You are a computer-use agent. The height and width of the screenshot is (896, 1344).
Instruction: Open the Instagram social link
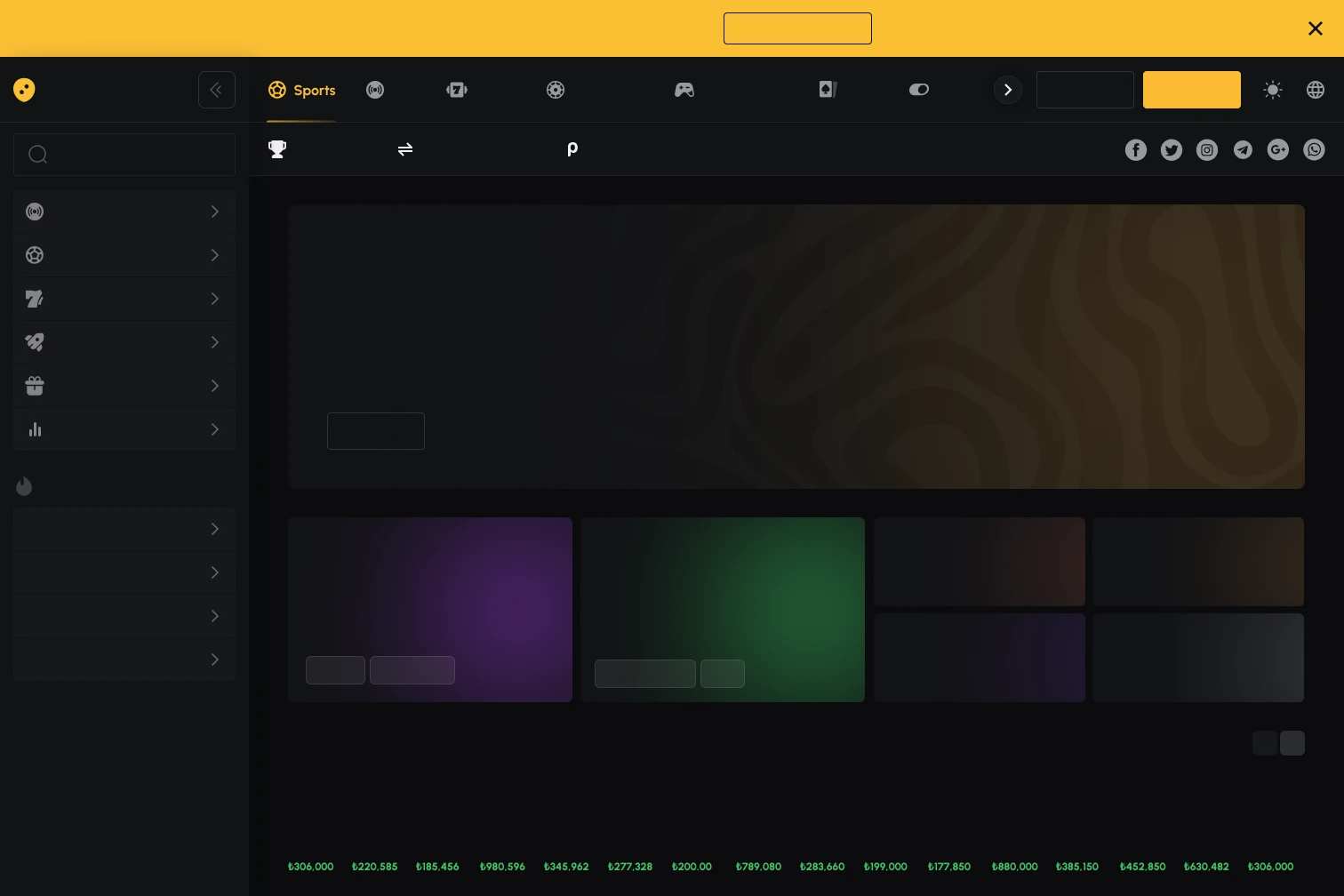click(1207, 150)
